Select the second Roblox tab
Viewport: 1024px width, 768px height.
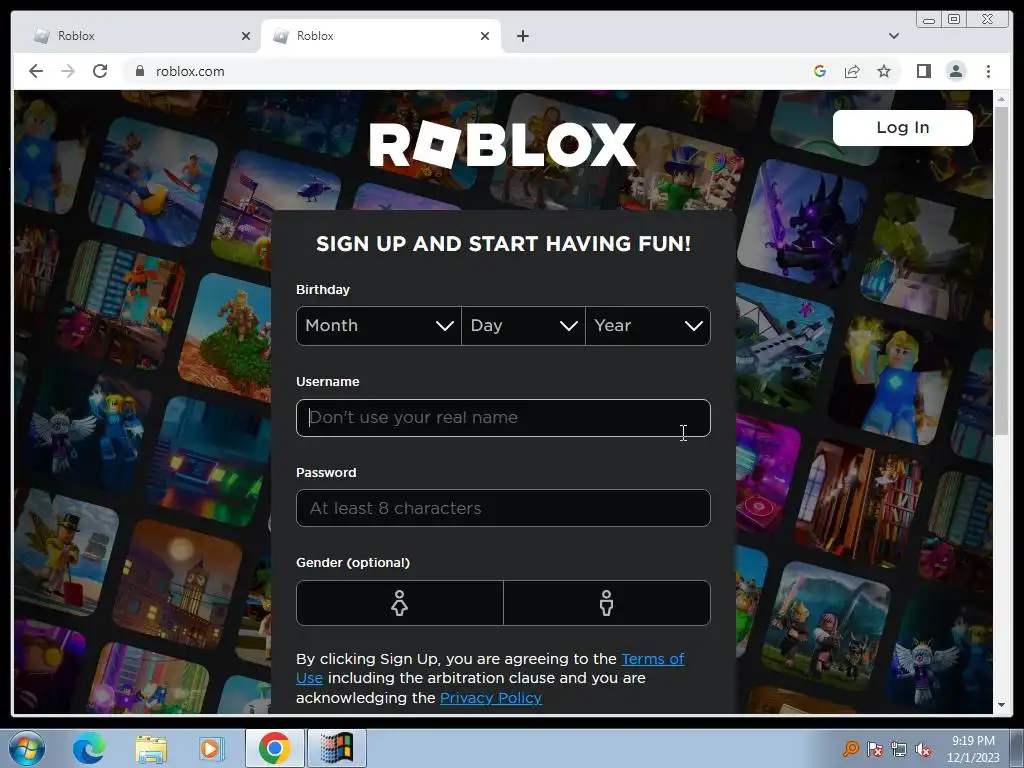(x=381, y=36)
